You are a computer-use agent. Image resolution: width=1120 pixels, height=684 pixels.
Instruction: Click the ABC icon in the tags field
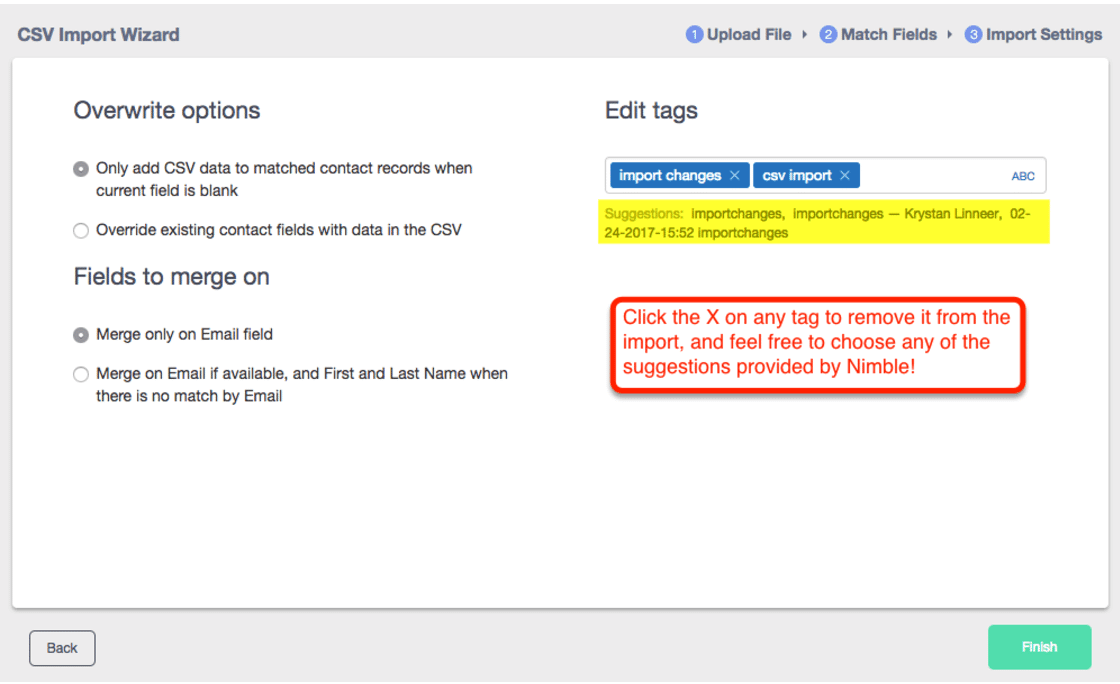[1023, 176]
